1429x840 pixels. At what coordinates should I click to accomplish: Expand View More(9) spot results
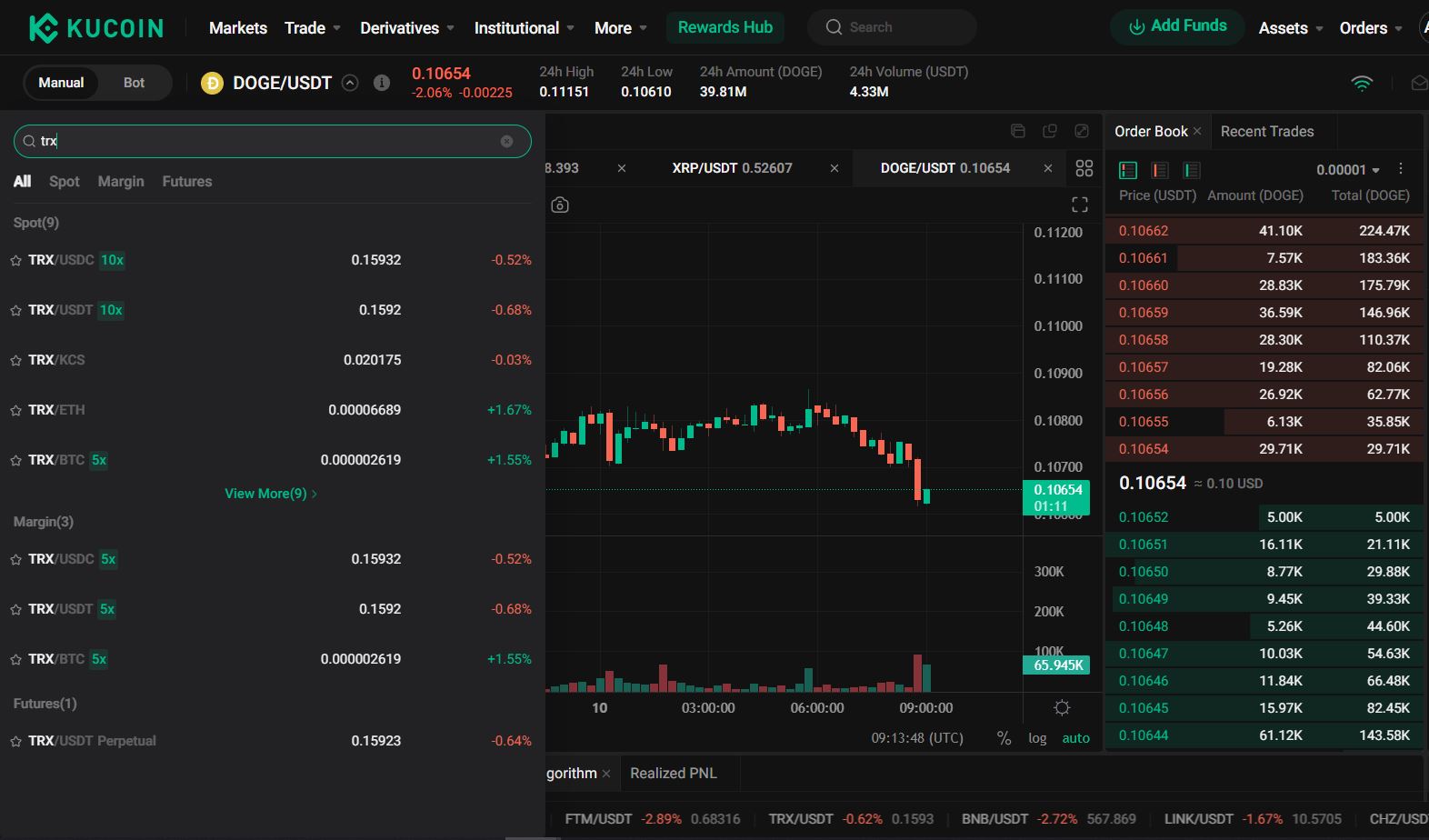pos(271,494)
